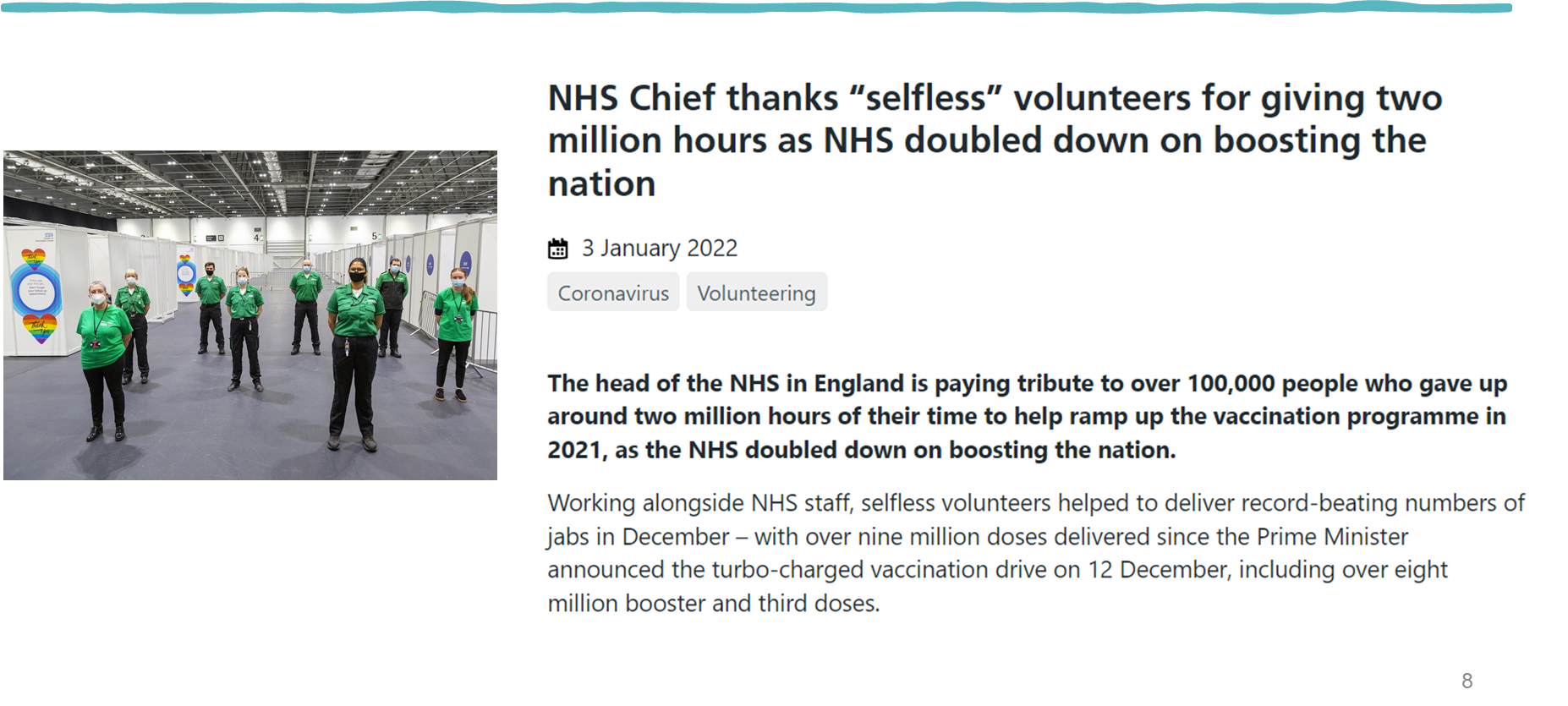
Task: Click the calendar icon beside the date
Action: 558,249
